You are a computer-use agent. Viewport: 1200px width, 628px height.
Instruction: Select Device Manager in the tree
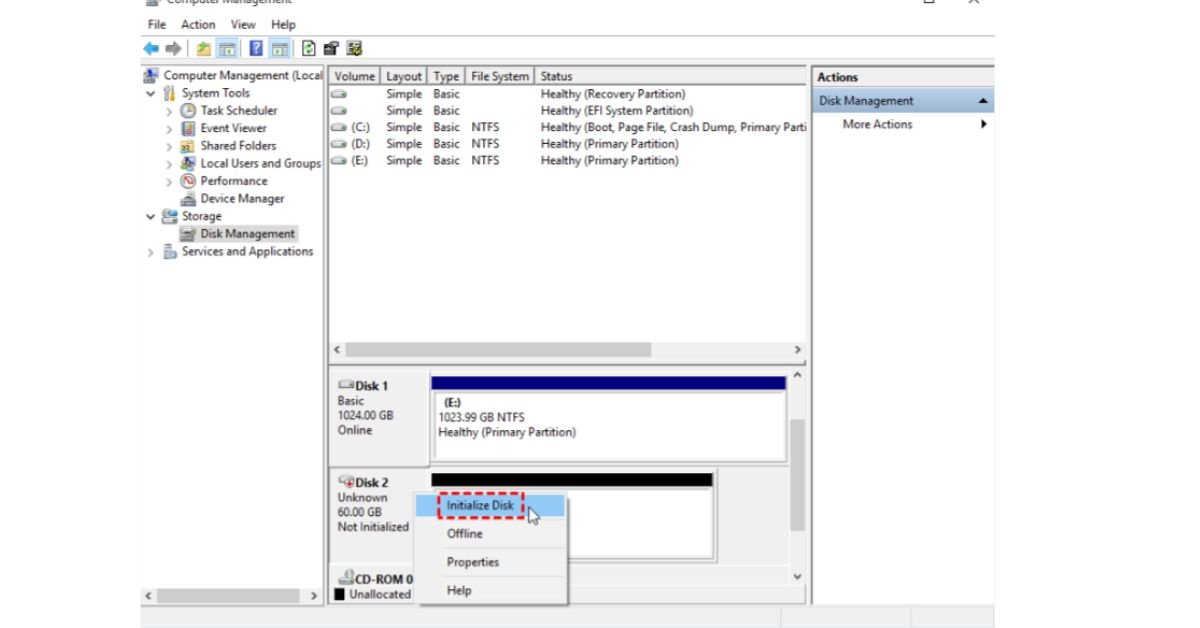click(242, 198)
